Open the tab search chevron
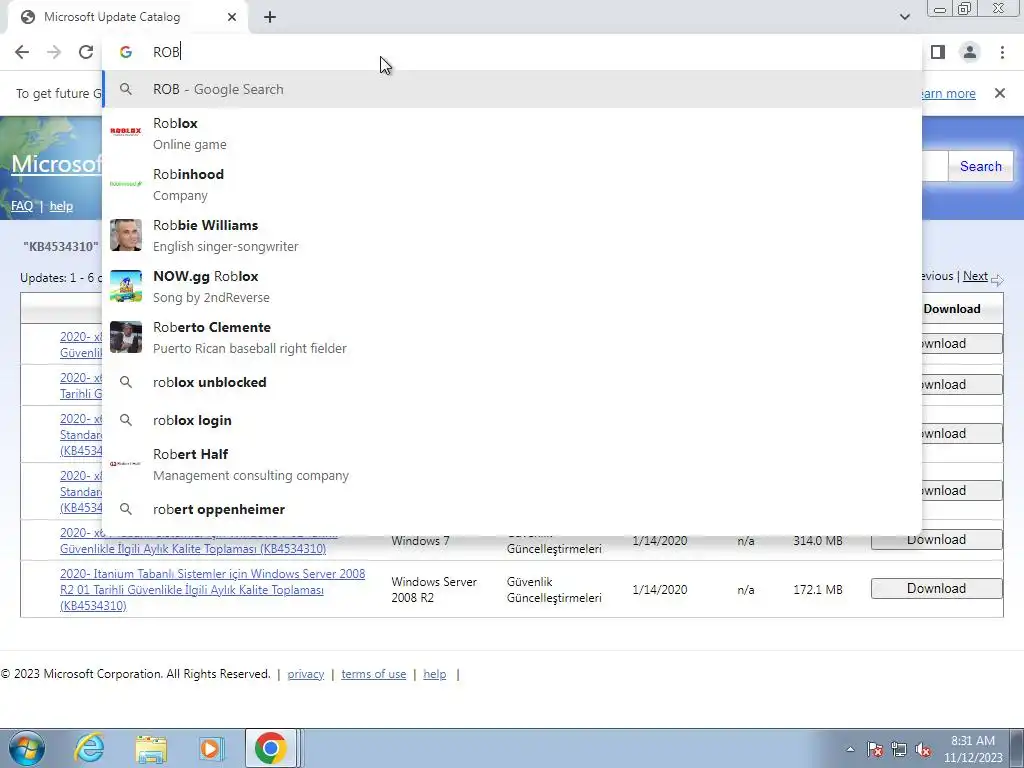1024x768 pixels. tap(904, 17)
